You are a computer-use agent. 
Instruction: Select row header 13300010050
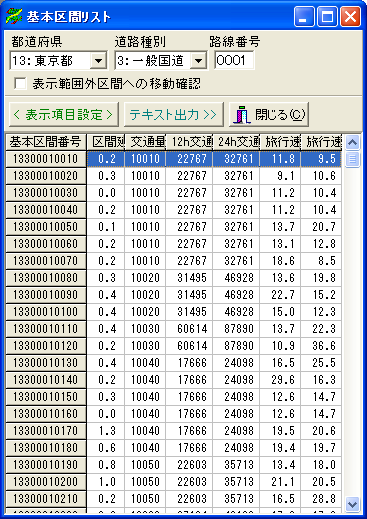[46, 227]
